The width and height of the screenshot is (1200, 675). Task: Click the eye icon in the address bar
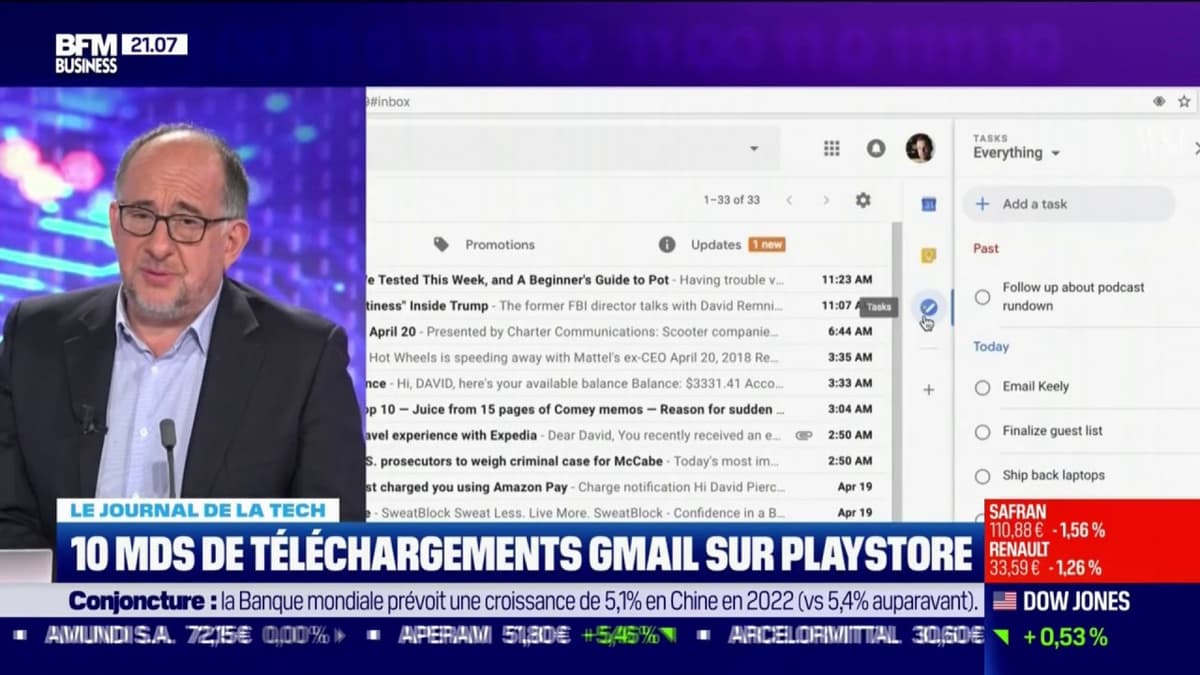(1159, 101)
